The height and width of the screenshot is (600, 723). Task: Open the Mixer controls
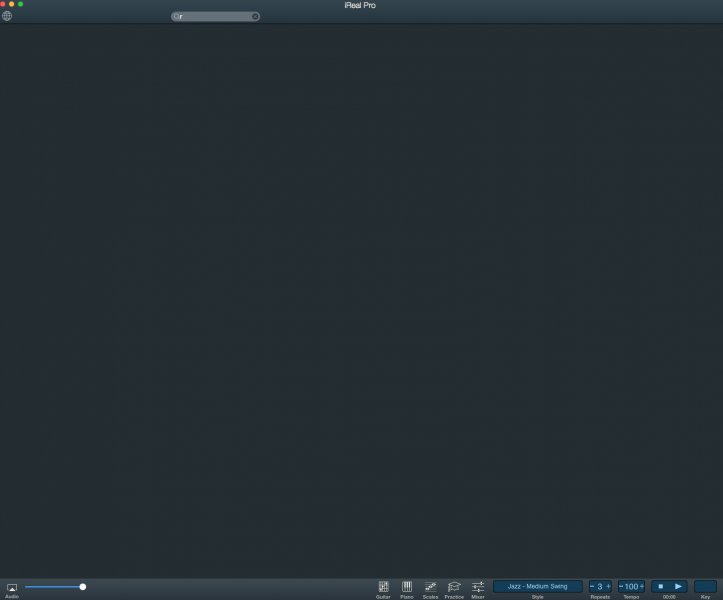pos(478,587)
